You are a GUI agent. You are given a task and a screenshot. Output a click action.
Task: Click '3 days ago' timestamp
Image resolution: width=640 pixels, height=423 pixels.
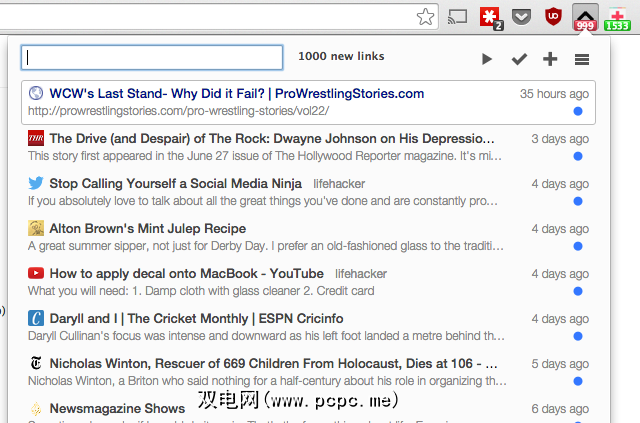point(560,139)
